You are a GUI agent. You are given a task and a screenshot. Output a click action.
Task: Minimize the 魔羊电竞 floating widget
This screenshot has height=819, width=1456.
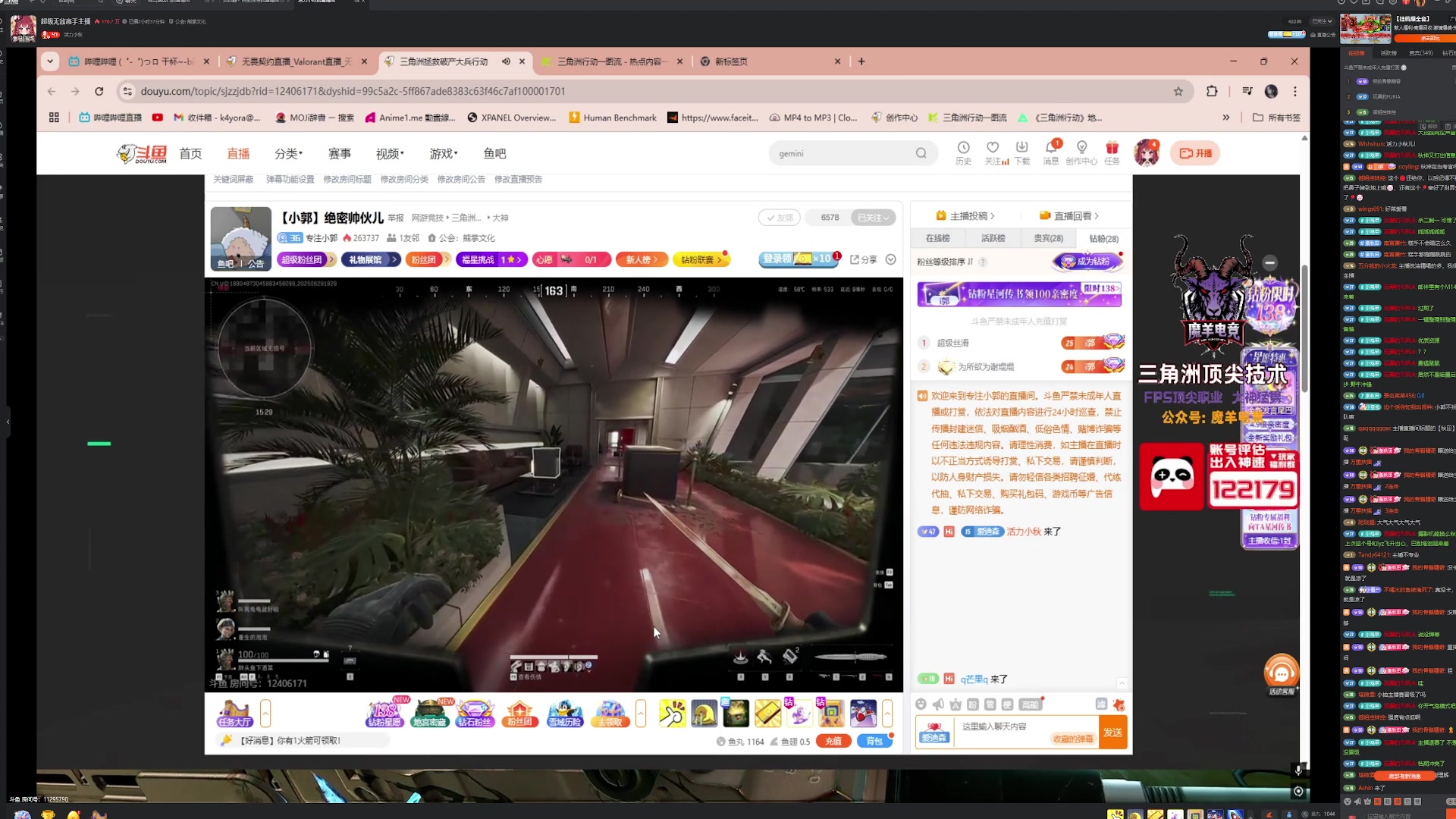point(1269,262)
